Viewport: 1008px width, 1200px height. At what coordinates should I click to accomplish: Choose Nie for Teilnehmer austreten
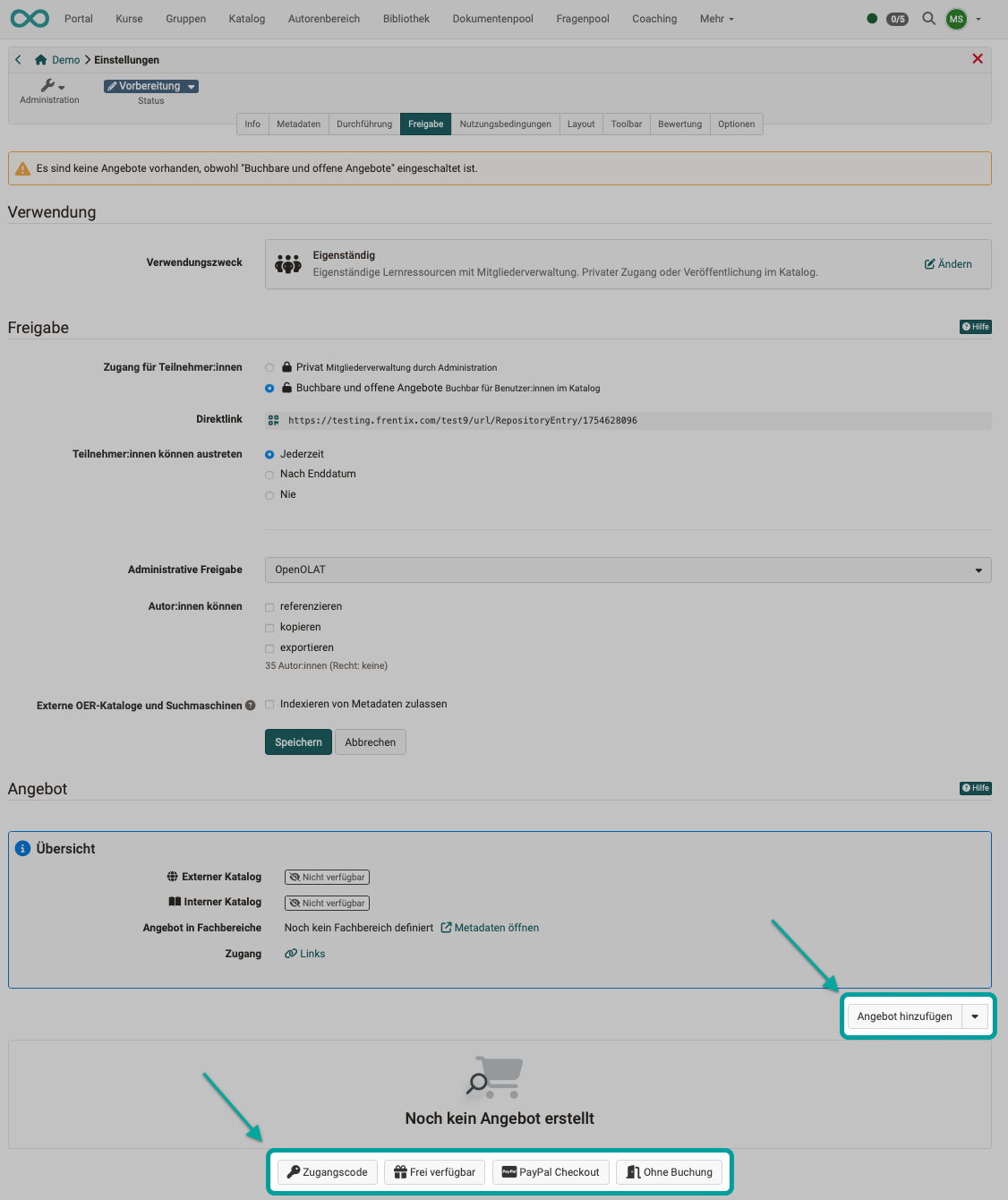tap(269, 494)
